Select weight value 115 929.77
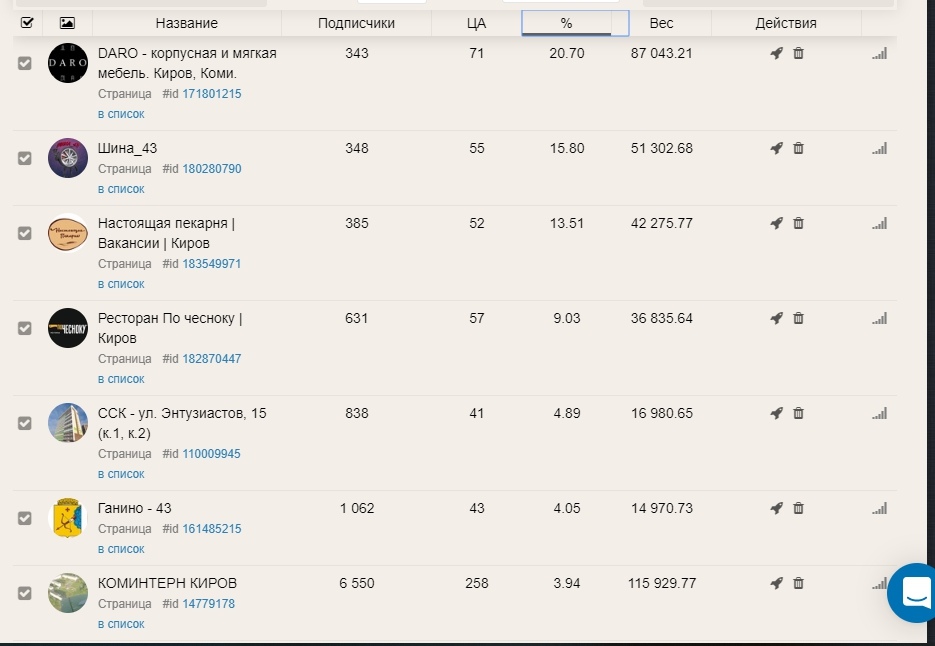 coord(662,583)
